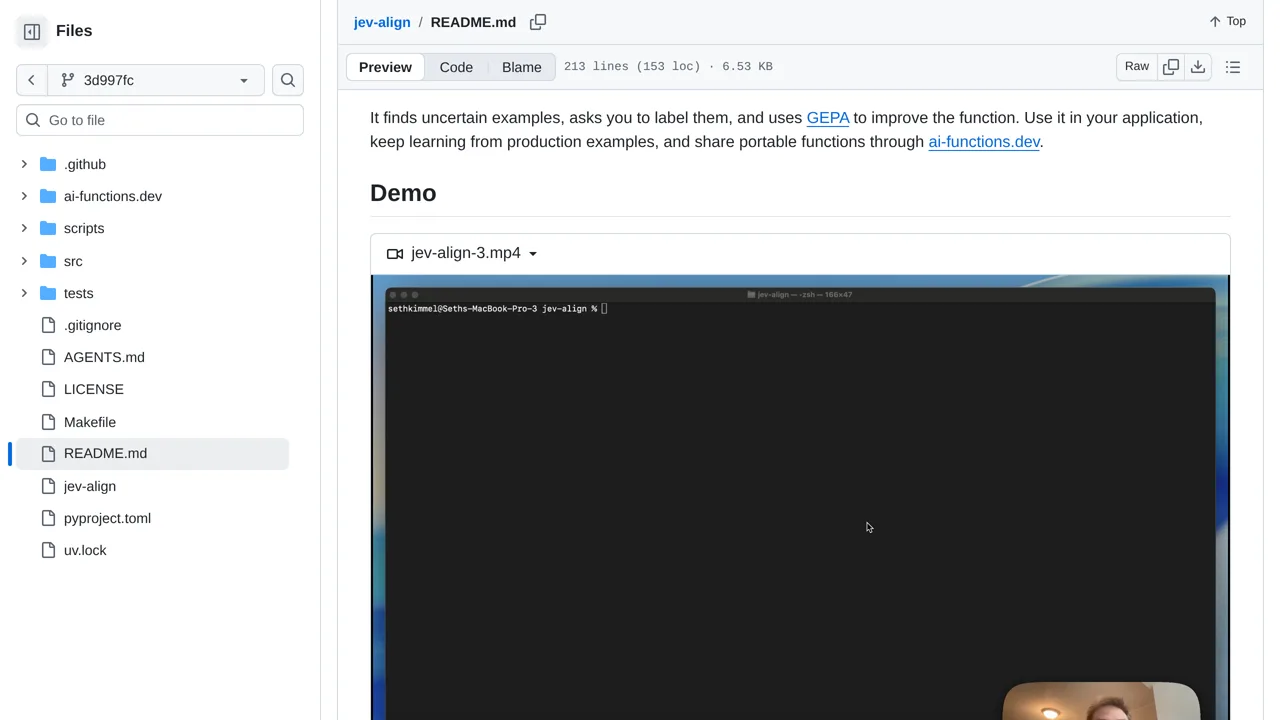Click the LICENSE file icon
The height and width of the screenshot is (720, 1280).
(48, 389)
